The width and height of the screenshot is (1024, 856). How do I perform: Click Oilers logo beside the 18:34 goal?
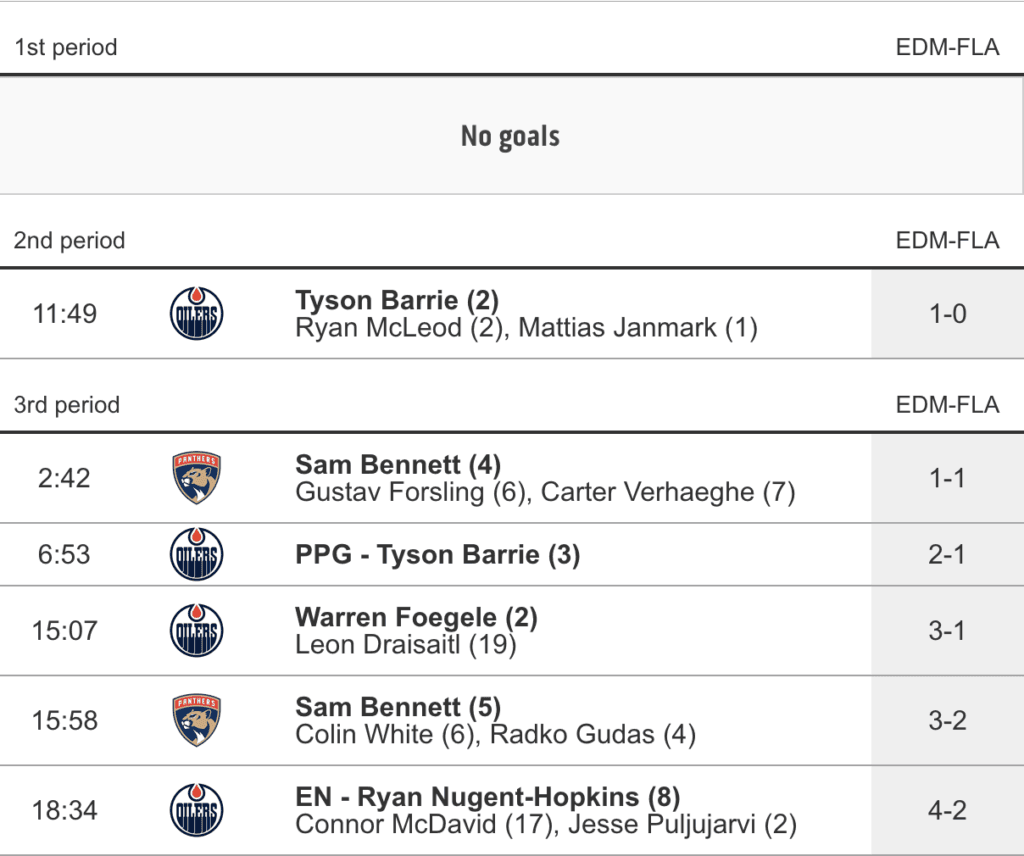(196, 810)
